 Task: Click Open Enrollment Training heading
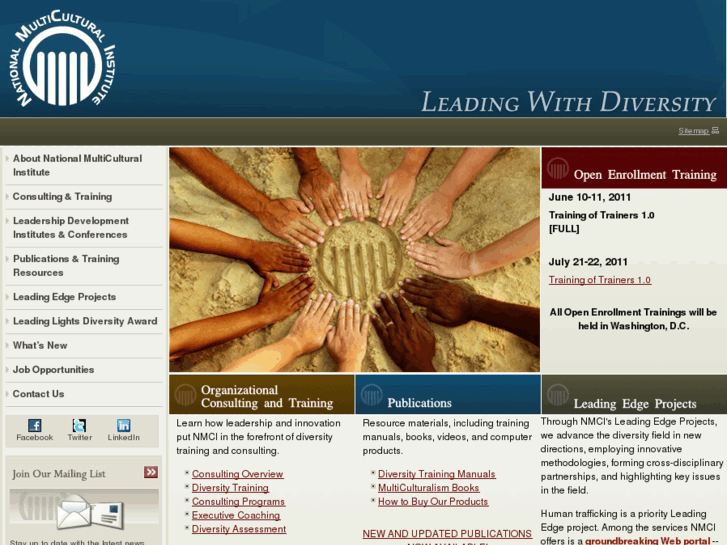click(x=645, y=174)
